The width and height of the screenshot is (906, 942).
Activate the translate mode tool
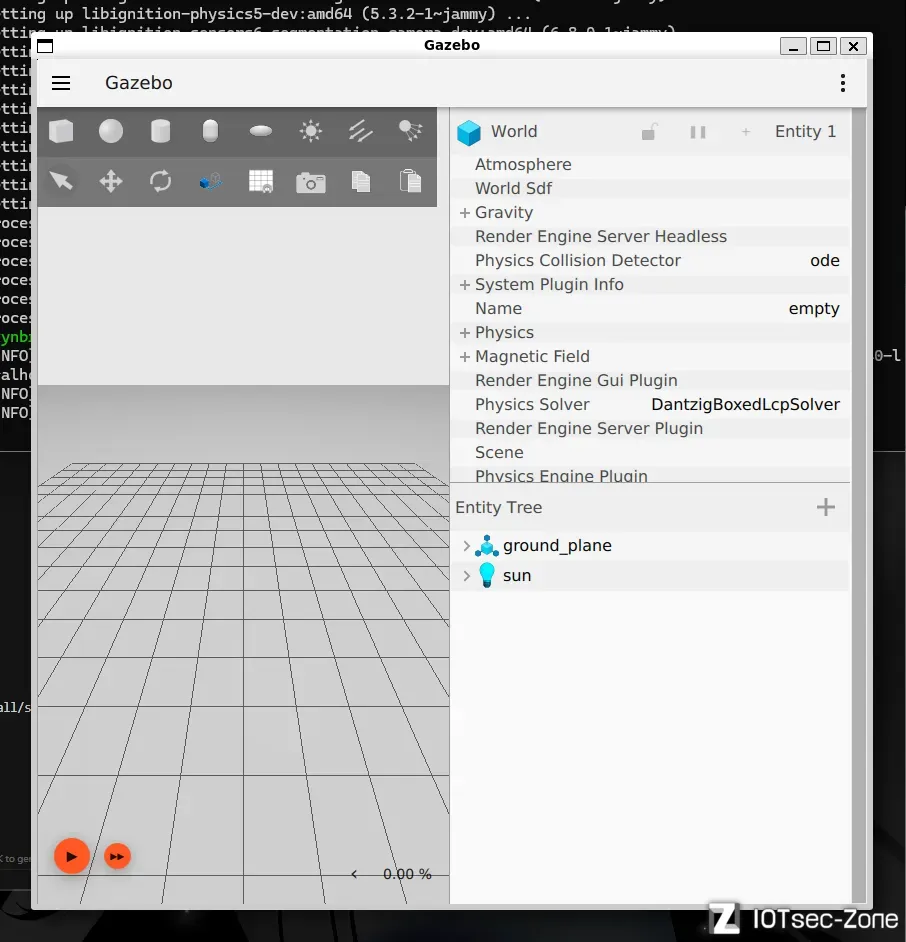click(111, 181)
